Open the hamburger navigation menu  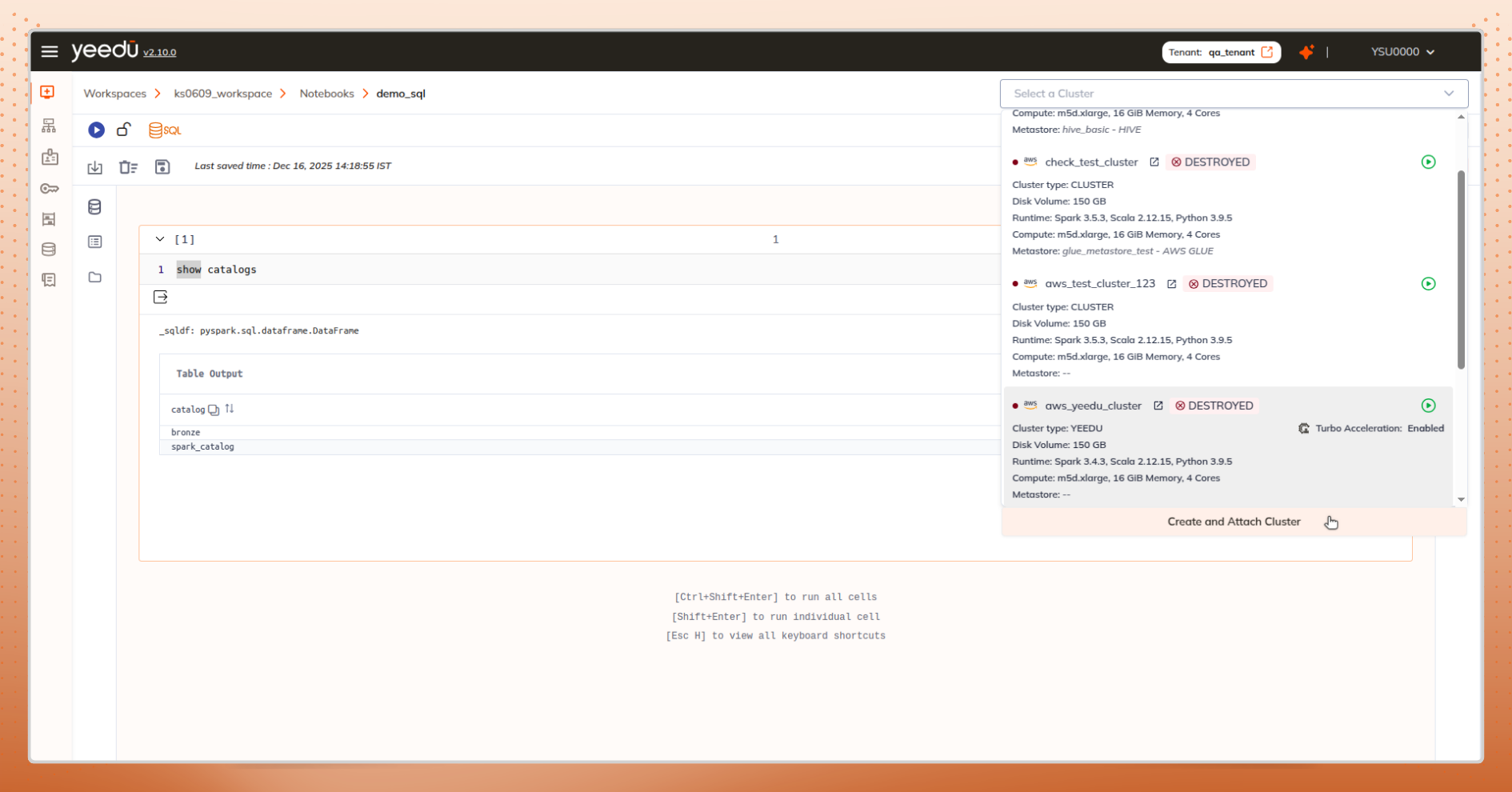point(49,51)
